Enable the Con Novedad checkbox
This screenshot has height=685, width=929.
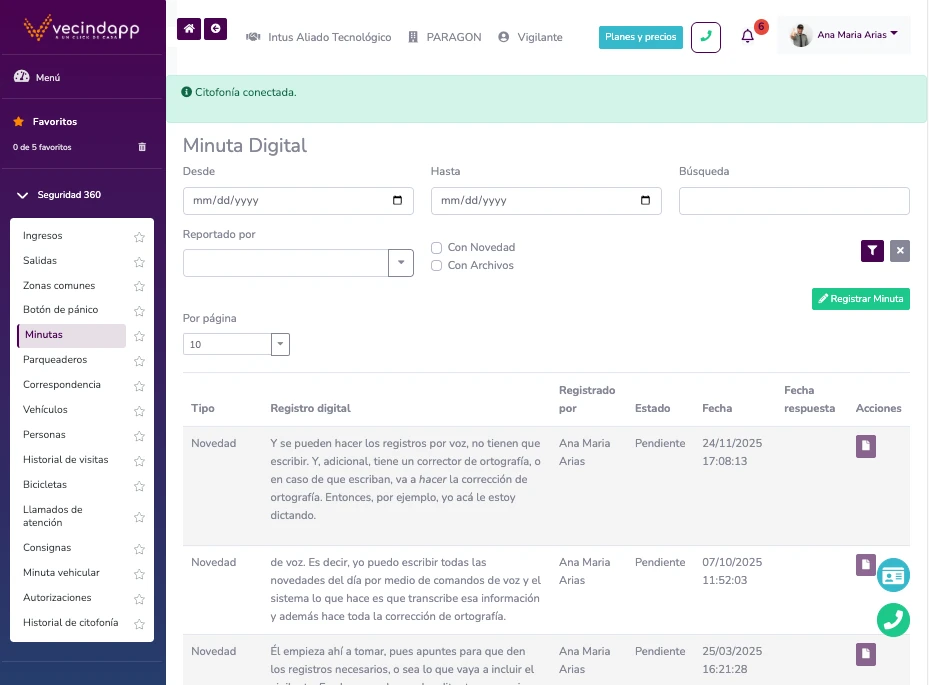[436, 247]
